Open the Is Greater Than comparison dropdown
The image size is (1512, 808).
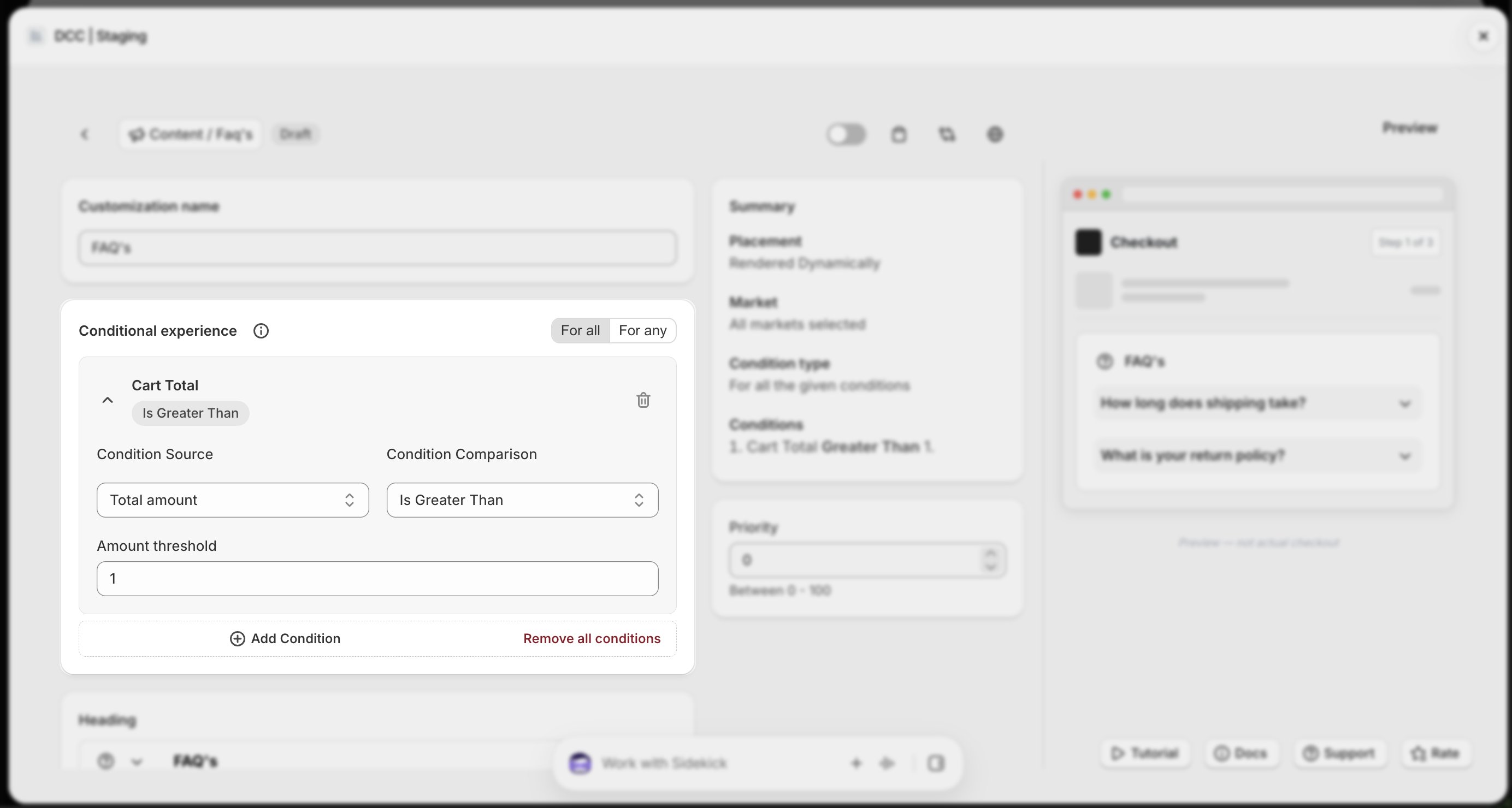pyautogui.click(x=522, y=500)
